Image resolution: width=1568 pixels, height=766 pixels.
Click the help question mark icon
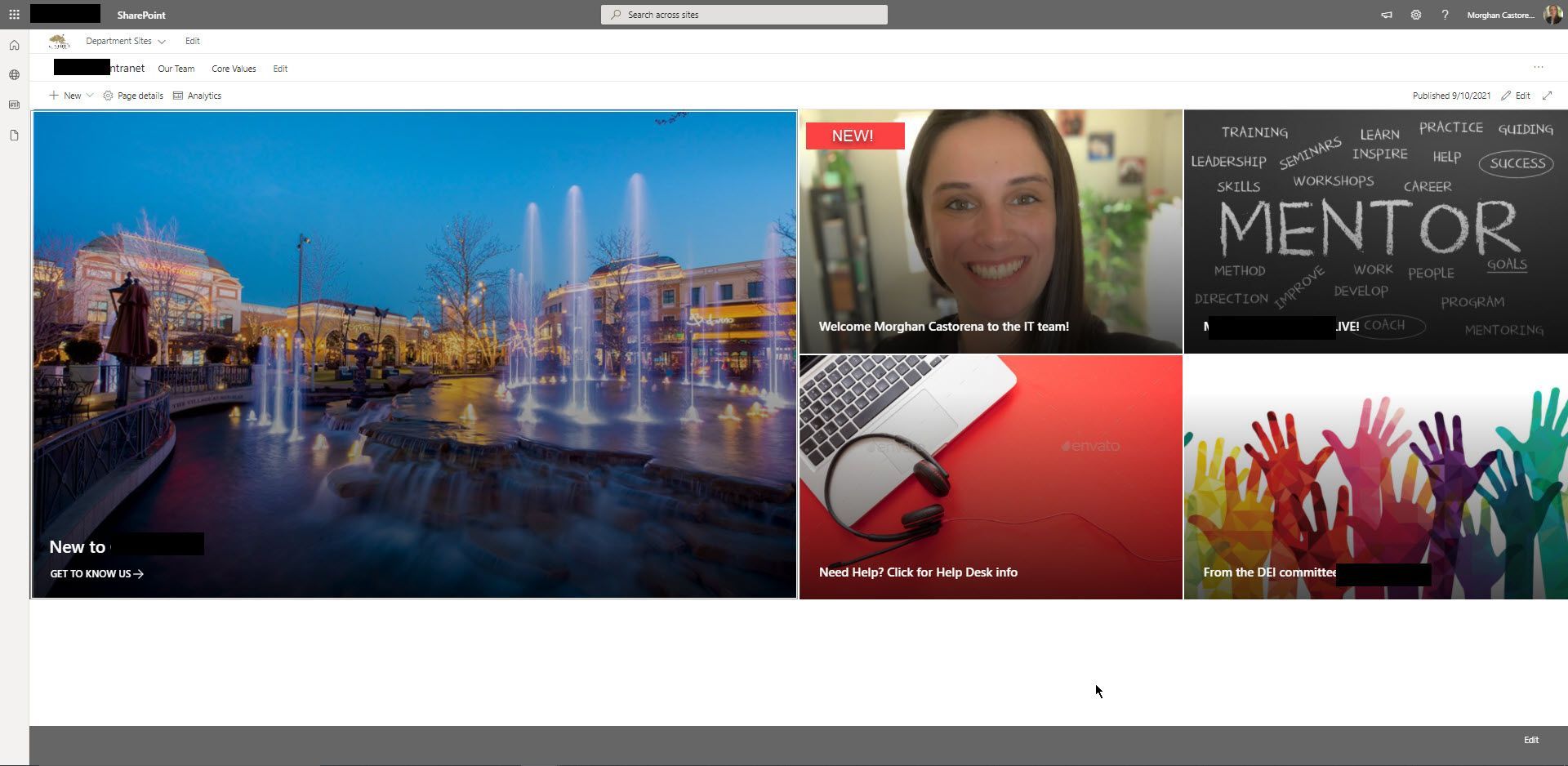tap(1445, 15)
